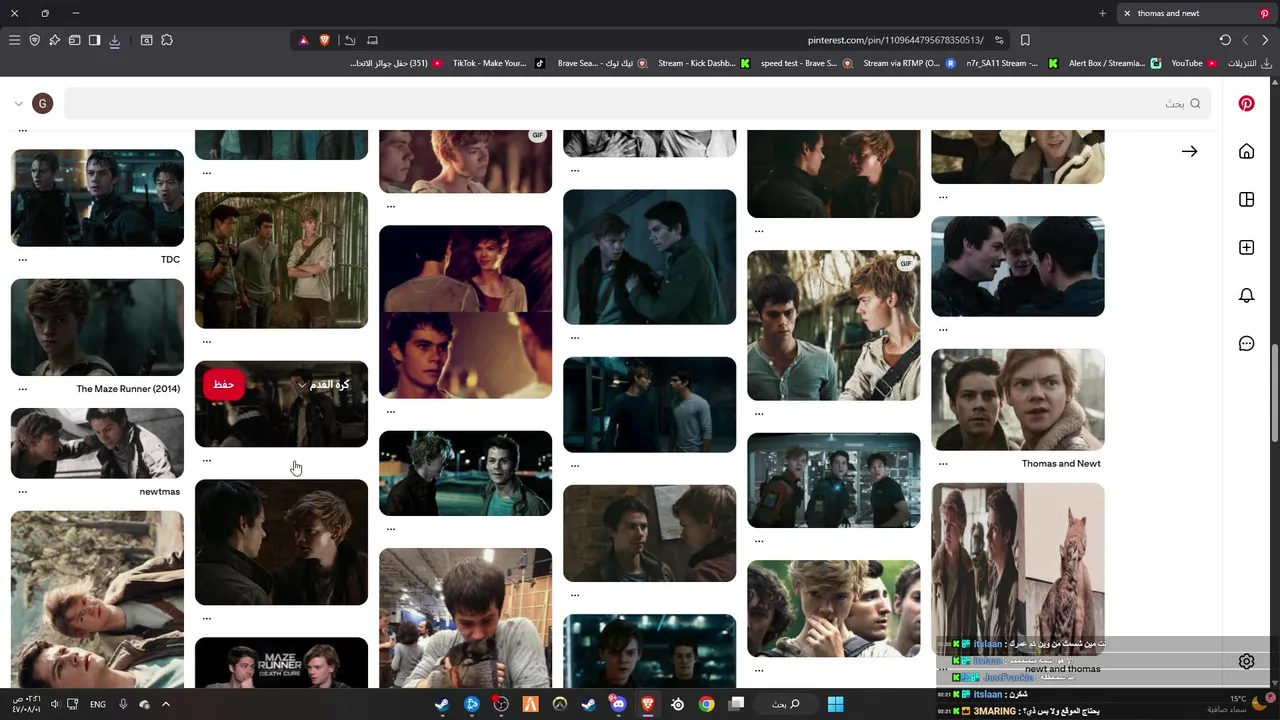Open Google Chrome from the taskbar
1280x720 pixels.
click(707, 704)
